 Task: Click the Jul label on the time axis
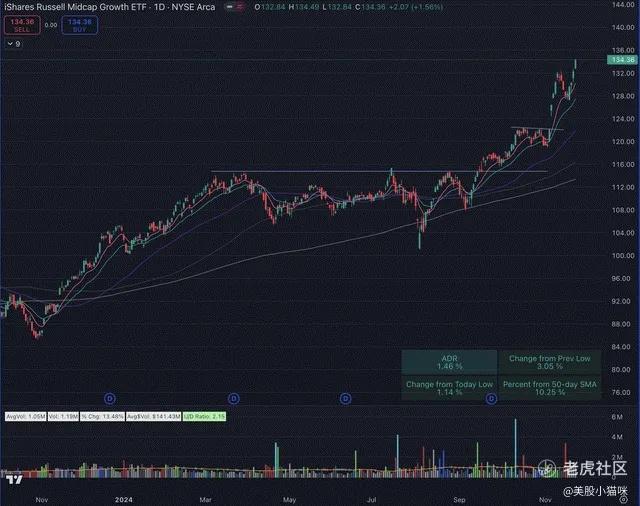(371, 500)
